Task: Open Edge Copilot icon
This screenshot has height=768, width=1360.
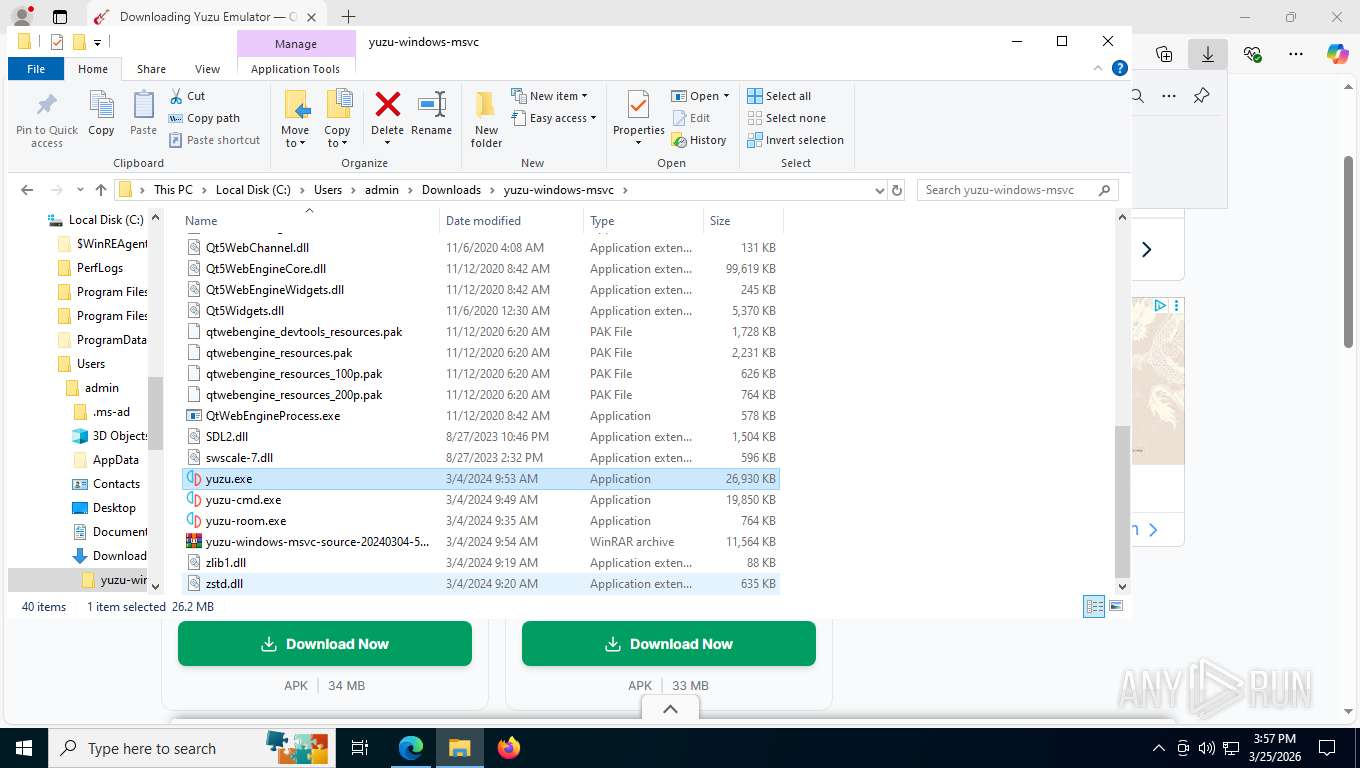Action: pos(1337,55)
